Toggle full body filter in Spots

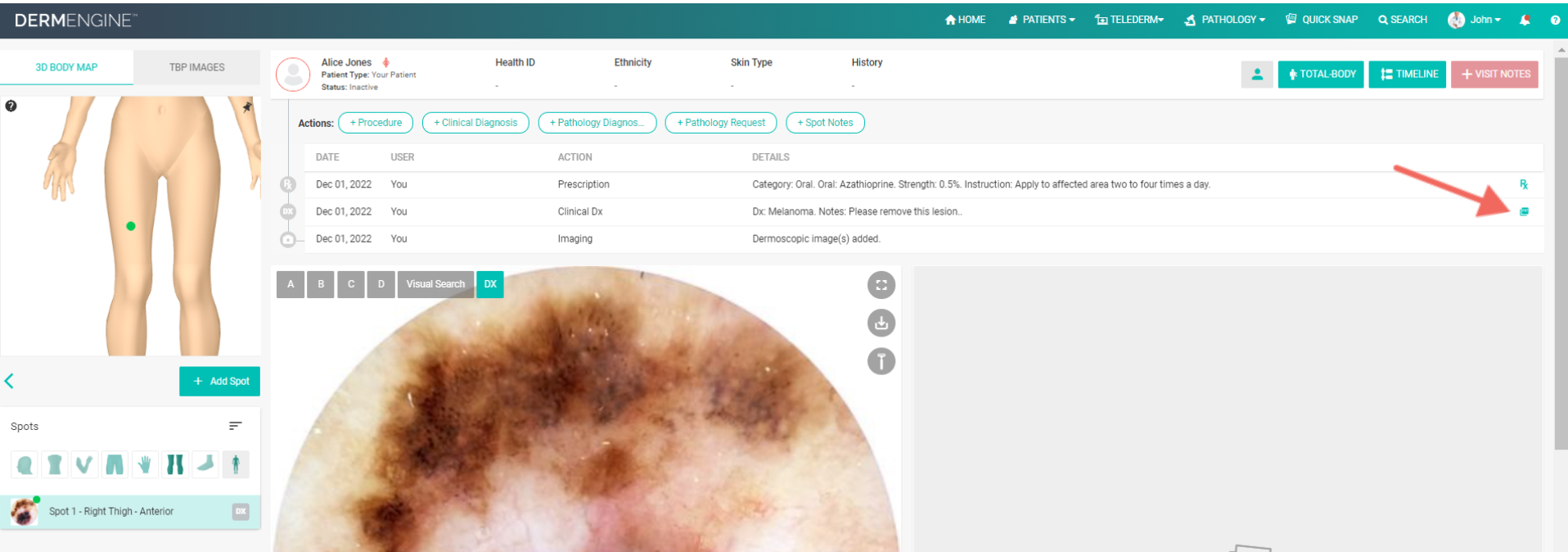pyautogui.click(x=236, y=465)
